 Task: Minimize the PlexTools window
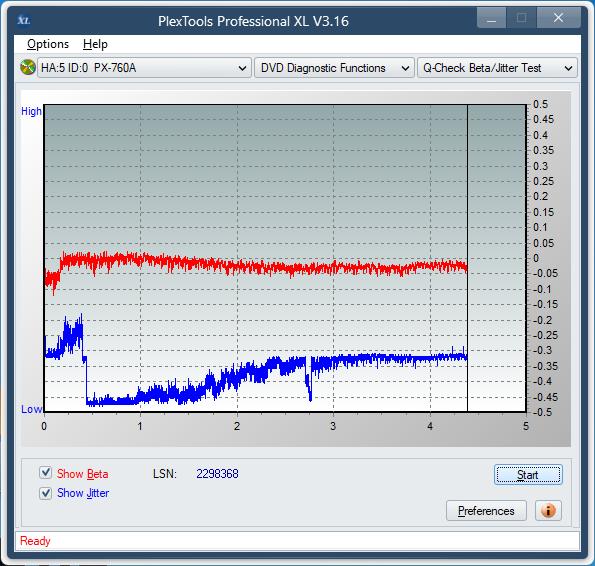click(491, 18)
